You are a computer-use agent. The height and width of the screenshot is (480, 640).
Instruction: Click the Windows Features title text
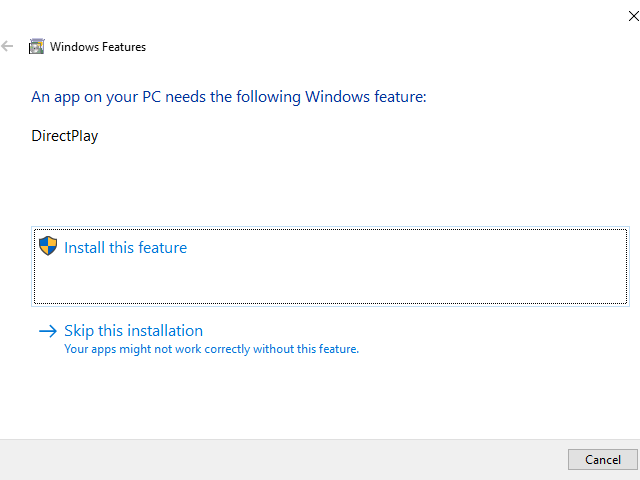98,47
